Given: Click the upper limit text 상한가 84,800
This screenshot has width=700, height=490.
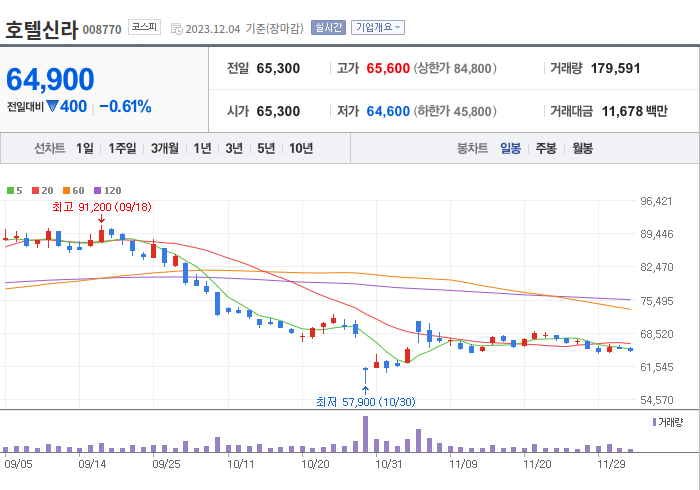Looking at the screenshot, I should (x=455, y=68).
